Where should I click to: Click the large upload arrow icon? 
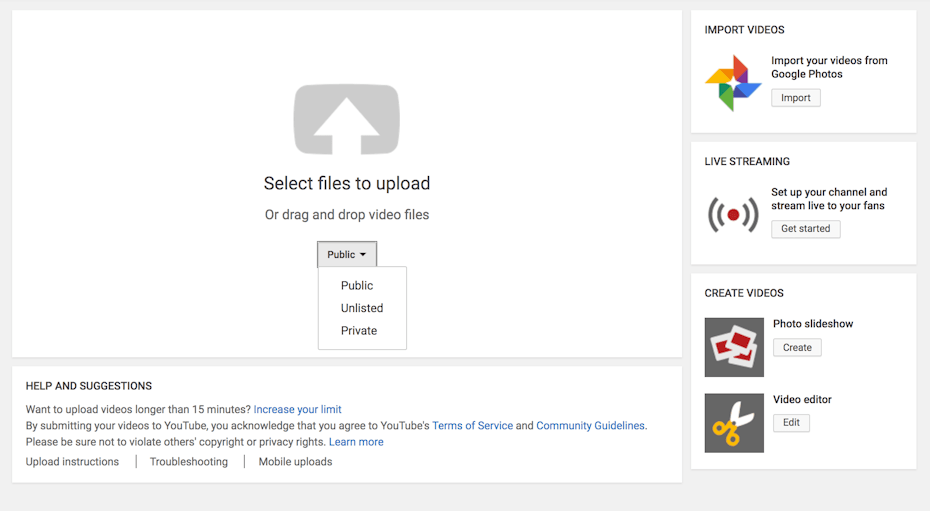tap(346, 119)
